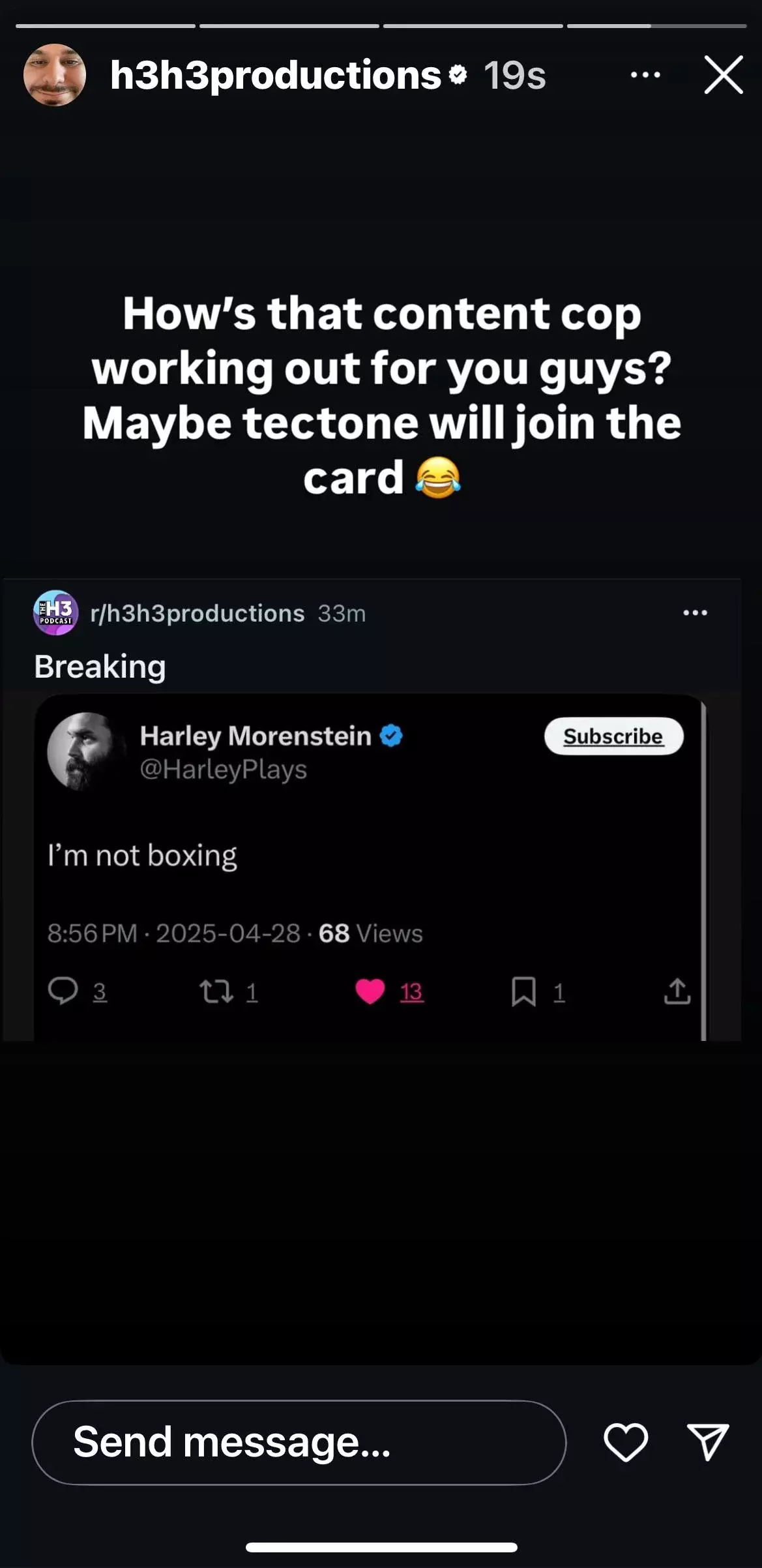This screenshot has height=1568, width=762.
Task: Open the Reddit post three-dot menu
Action: coord(695,612)
